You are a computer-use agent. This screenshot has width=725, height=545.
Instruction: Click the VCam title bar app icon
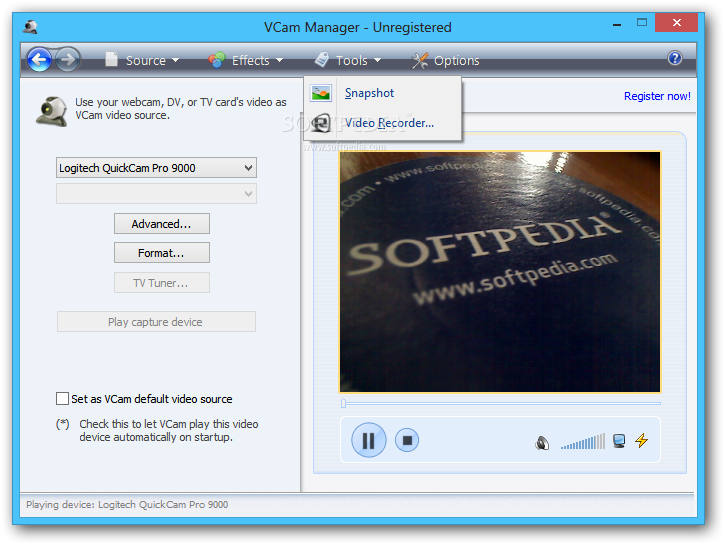coord(30,27)
